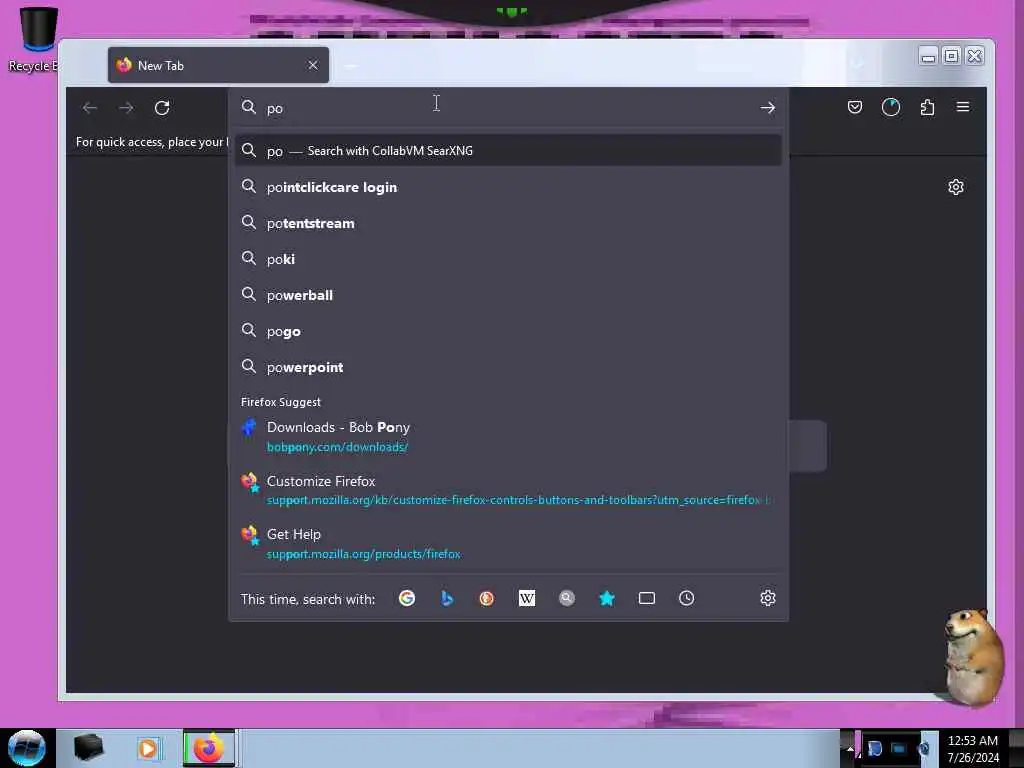Click the bookmarks toolbar 'For quick access' text

[x=152, y=142]
